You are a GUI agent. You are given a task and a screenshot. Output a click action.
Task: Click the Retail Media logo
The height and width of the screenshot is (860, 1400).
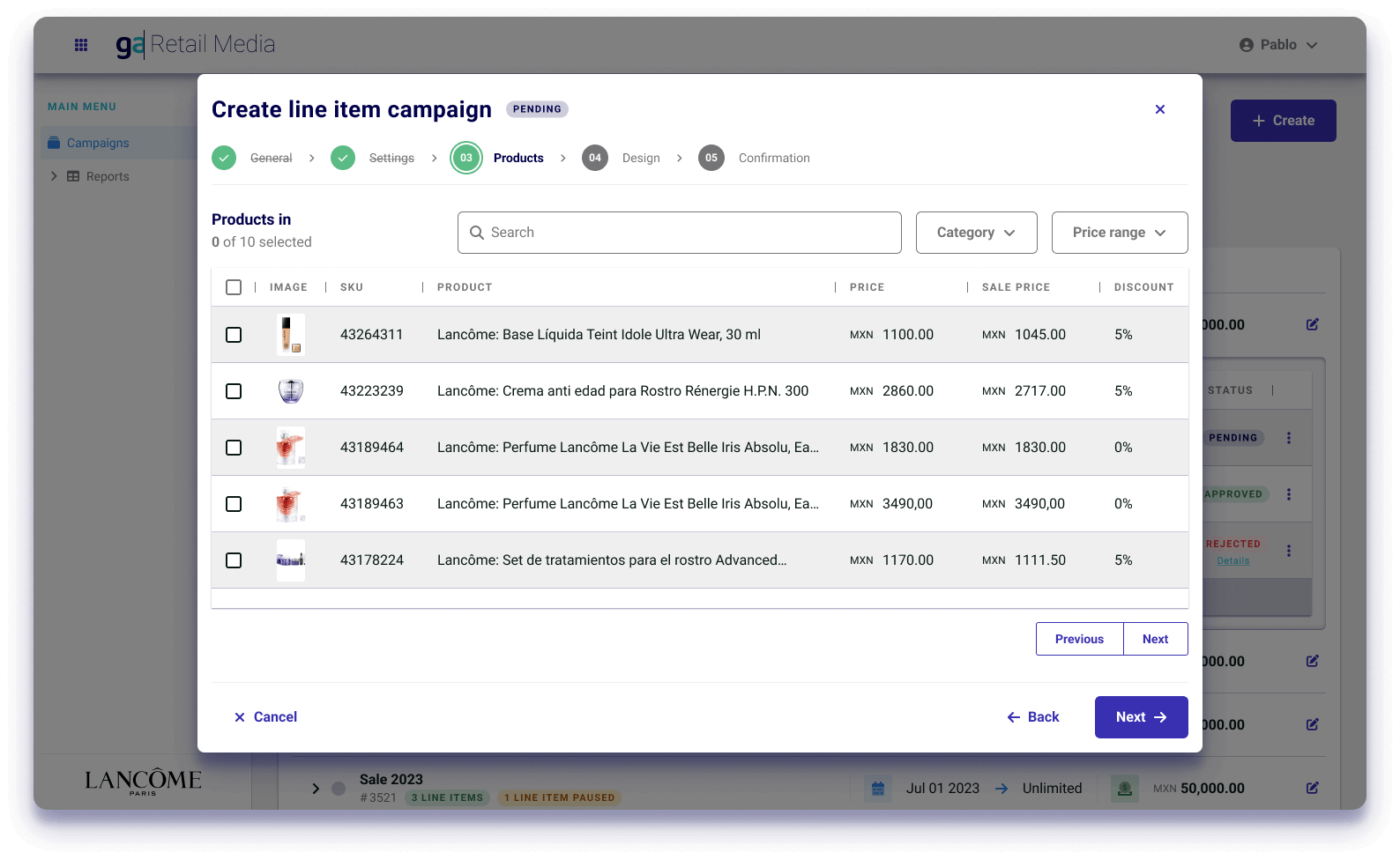pos(196,44)
